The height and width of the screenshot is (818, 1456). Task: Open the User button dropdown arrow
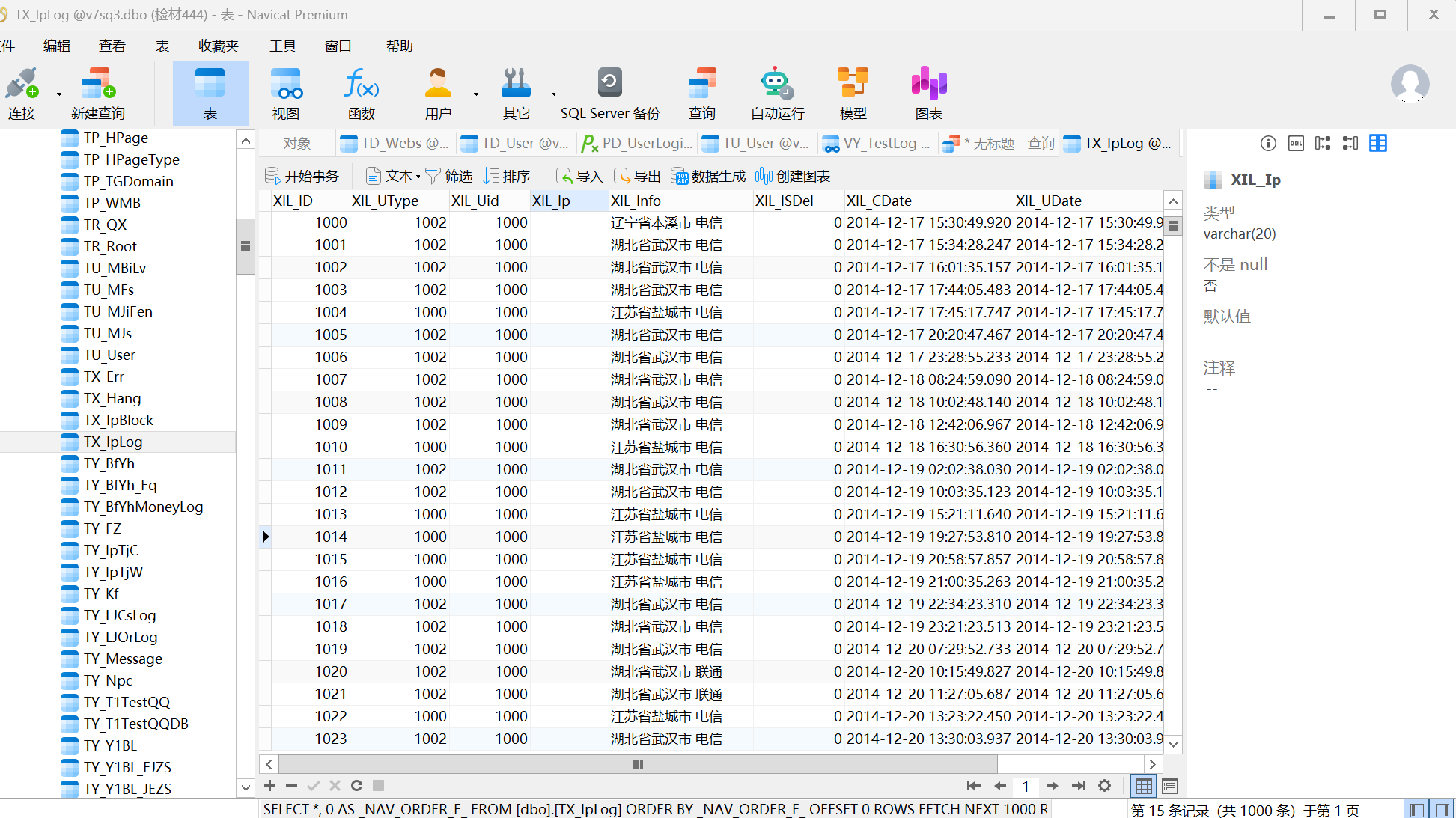point(476,94)
